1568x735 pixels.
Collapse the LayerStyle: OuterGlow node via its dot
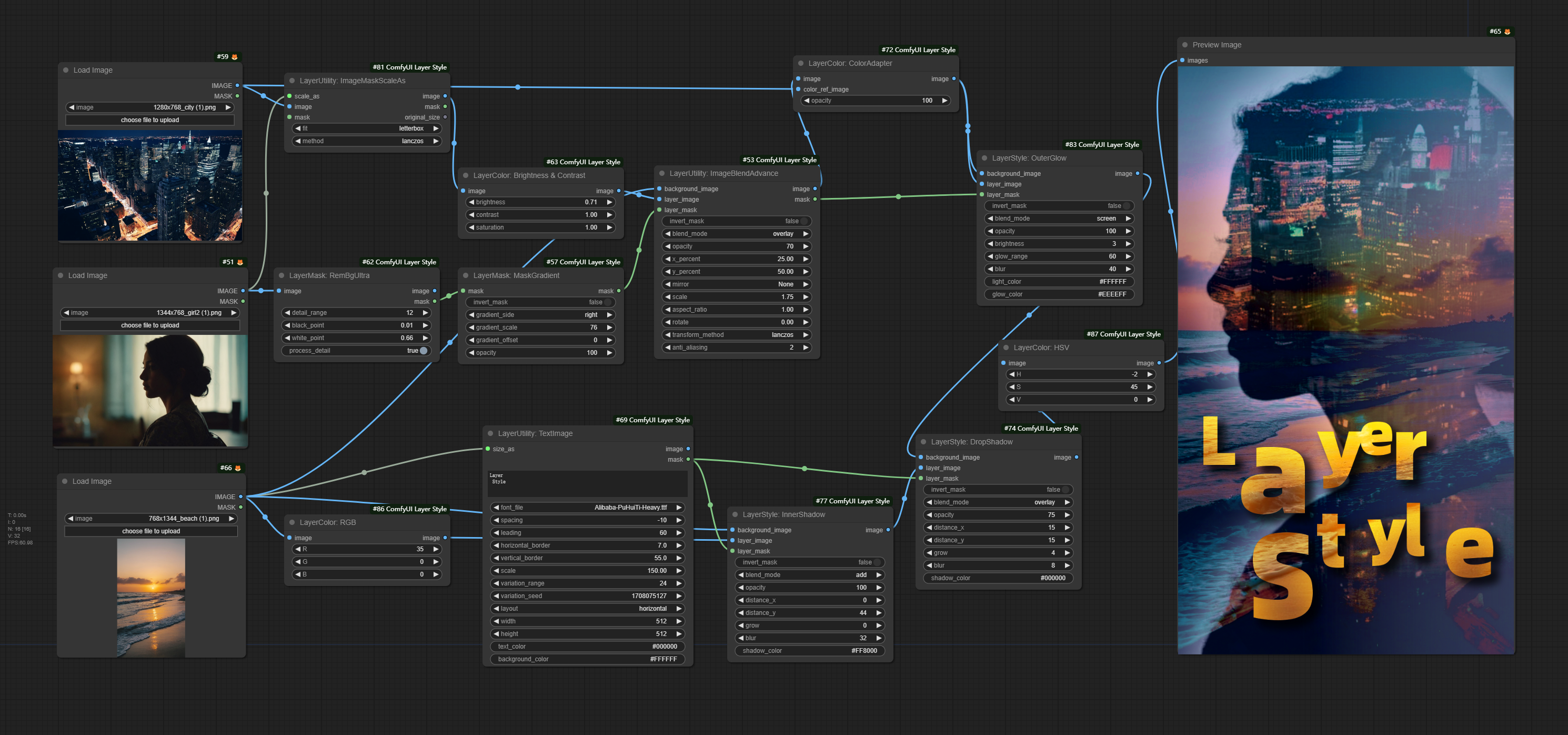click(x=984, y=158)
